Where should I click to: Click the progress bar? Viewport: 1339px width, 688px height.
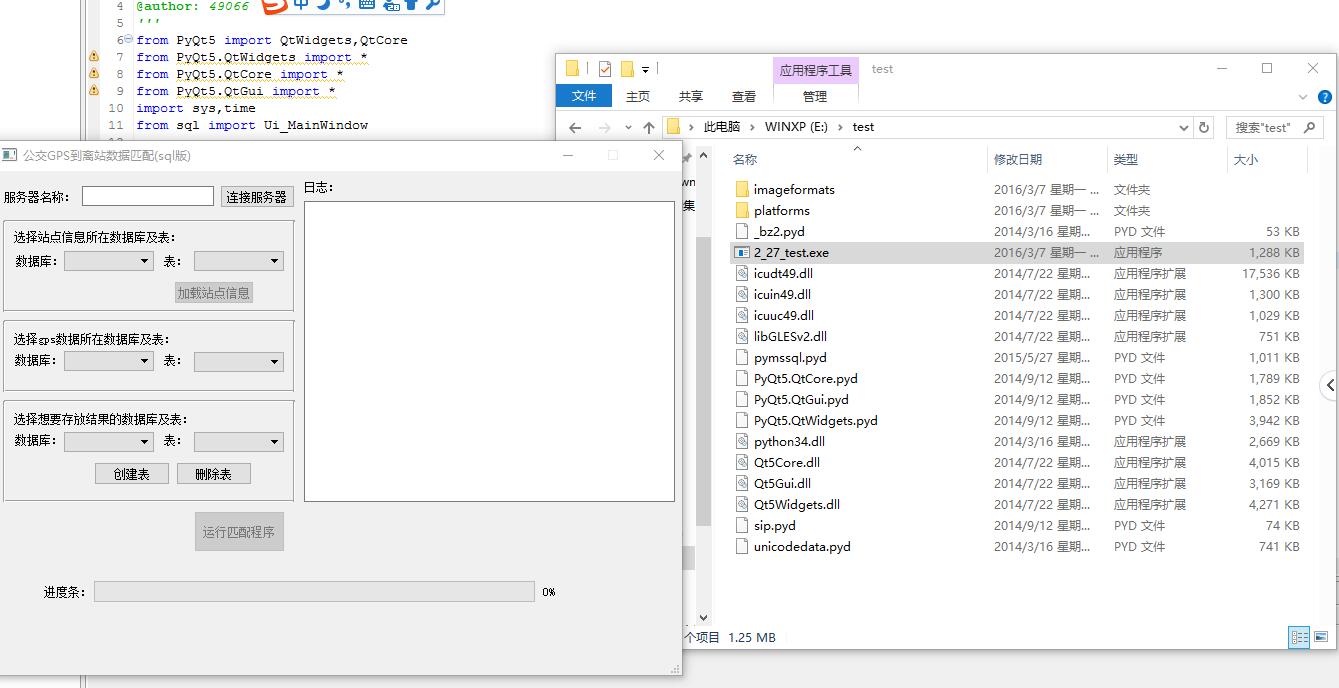click(313, 592)
